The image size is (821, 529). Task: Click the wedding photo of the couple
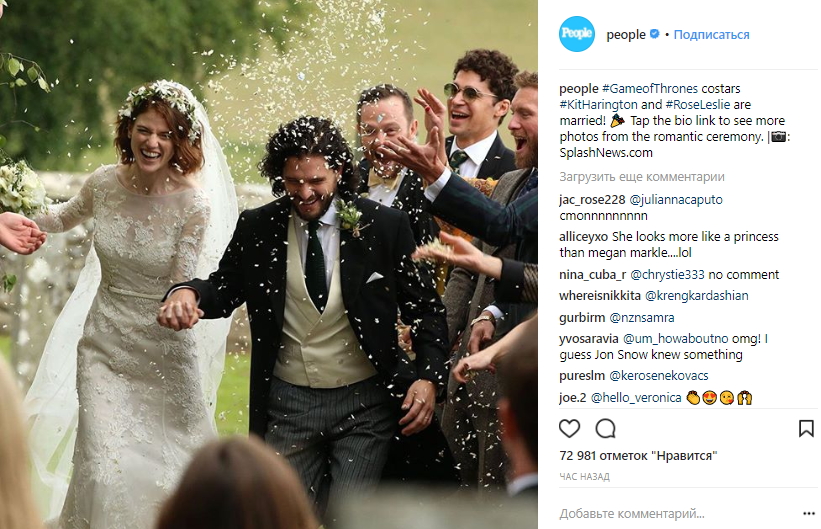coord(269,264)
